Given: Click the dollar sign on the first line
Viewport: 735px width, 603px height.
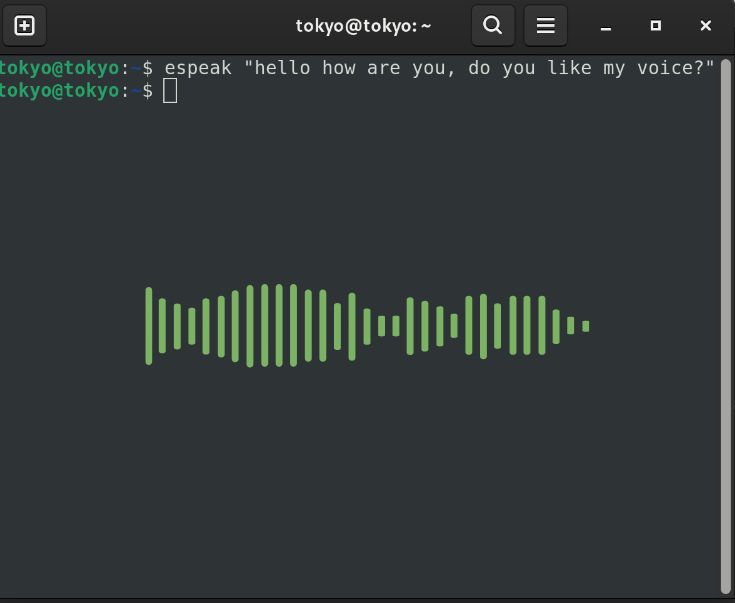Looking at the screenshot, I should [148, 68].
